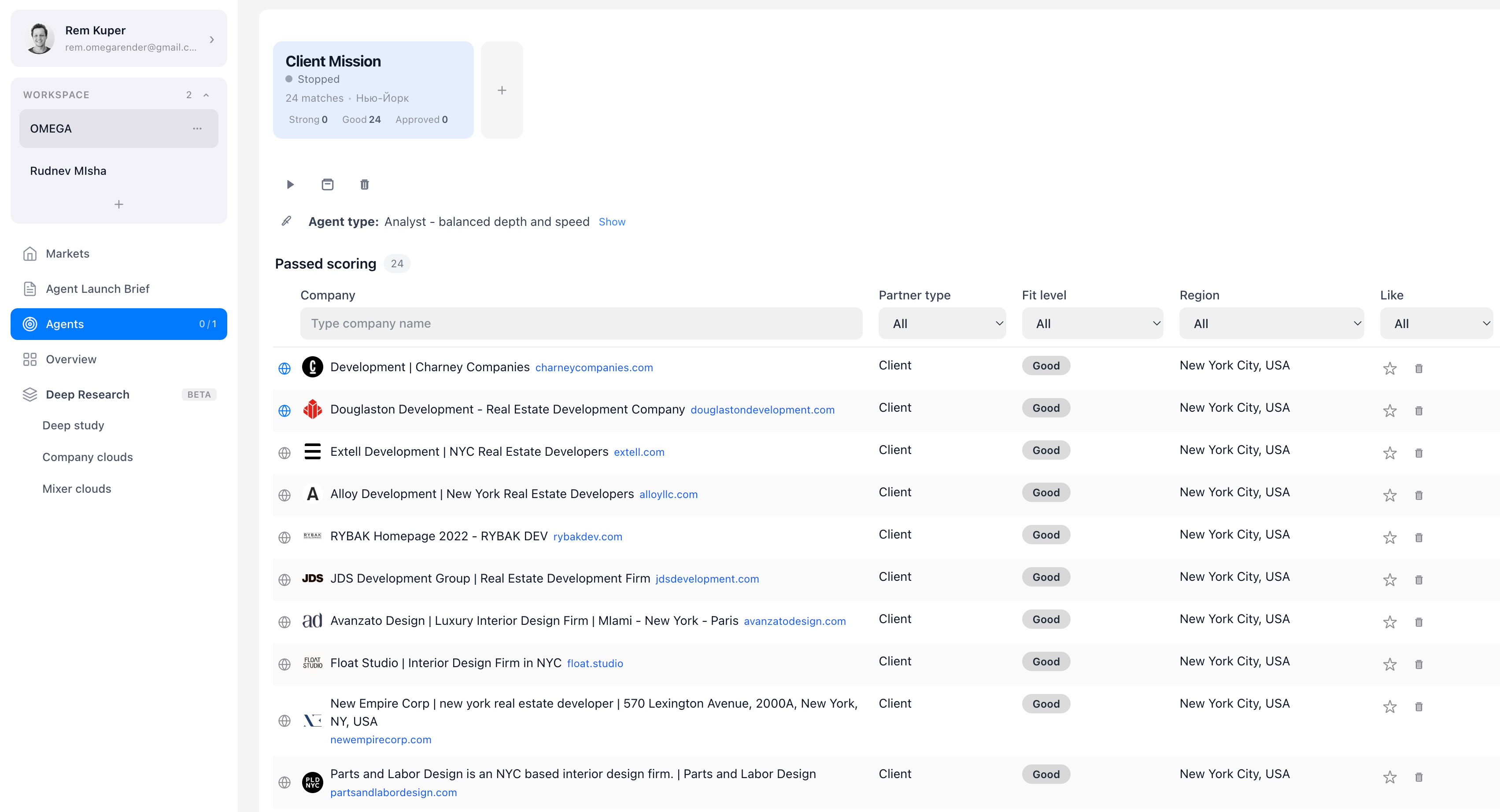Viewport: 1500px width, 812px height.
Task: Open OMEGA workspace three-dots menu
Action: (x=197, y=129)
